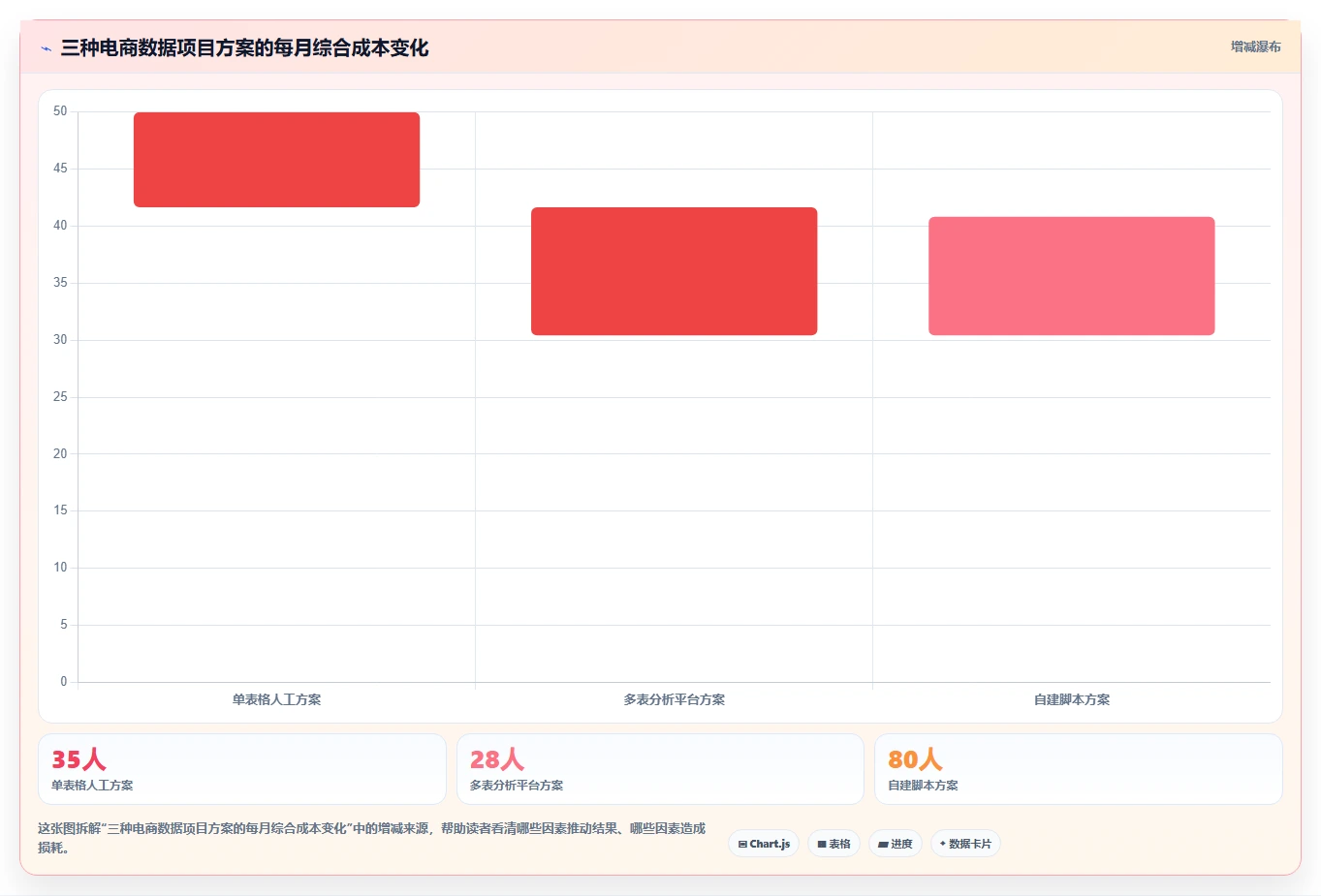The image size is (1321, 896).
Task: Click the y-axis value 25
Action: 60,397
